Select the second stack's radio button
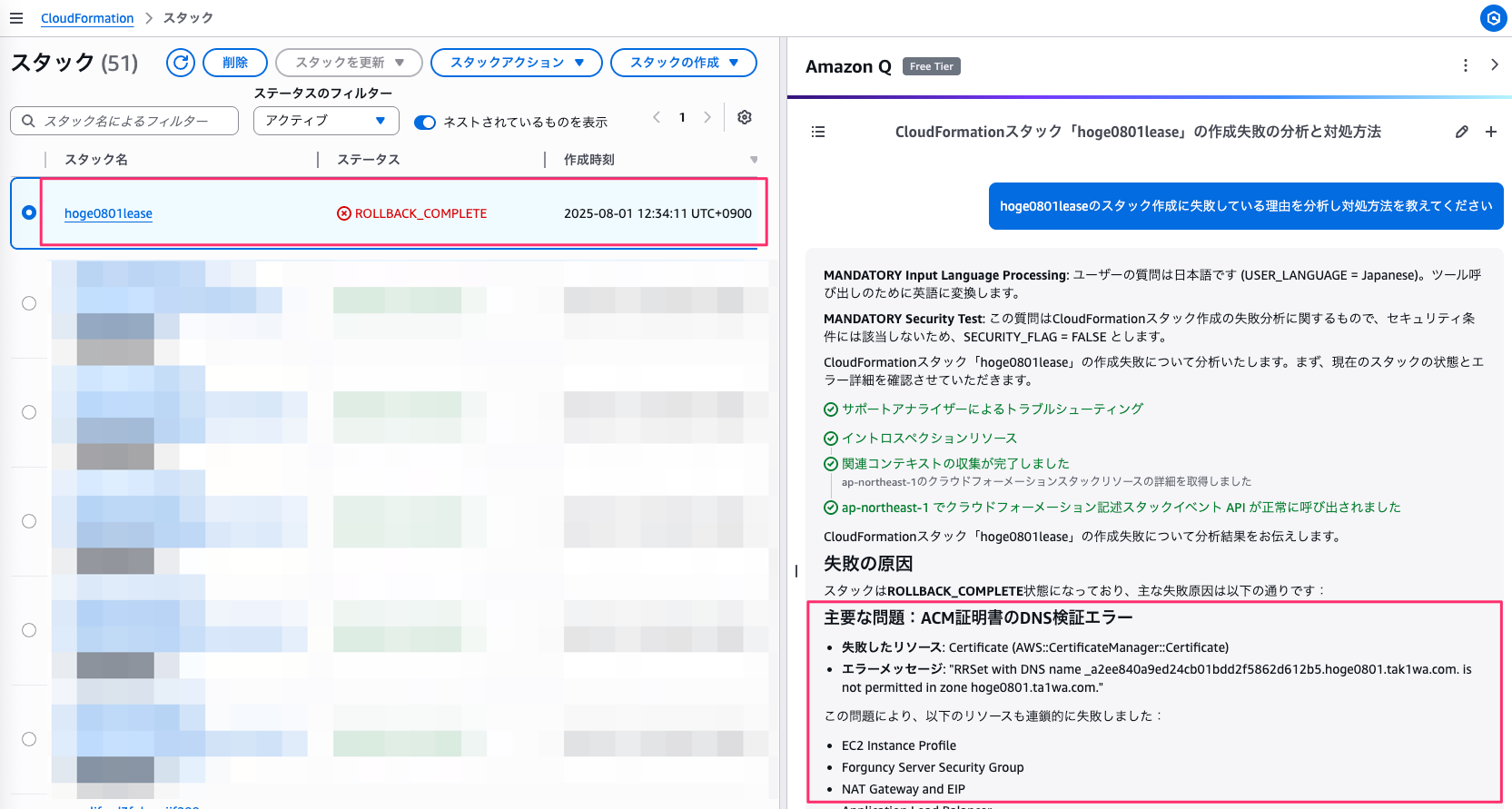 (x=29, y=303)
